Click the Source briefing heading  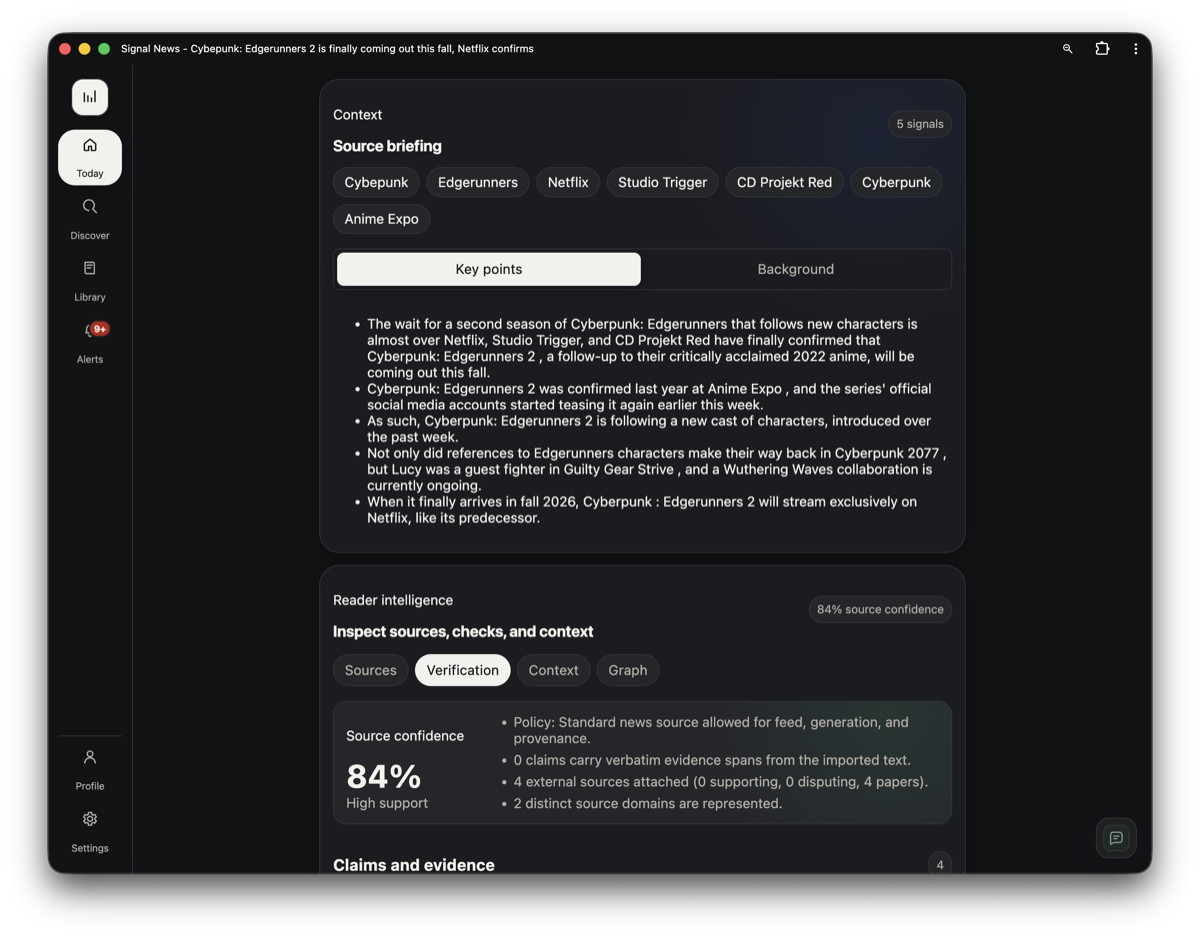point(387,146)
